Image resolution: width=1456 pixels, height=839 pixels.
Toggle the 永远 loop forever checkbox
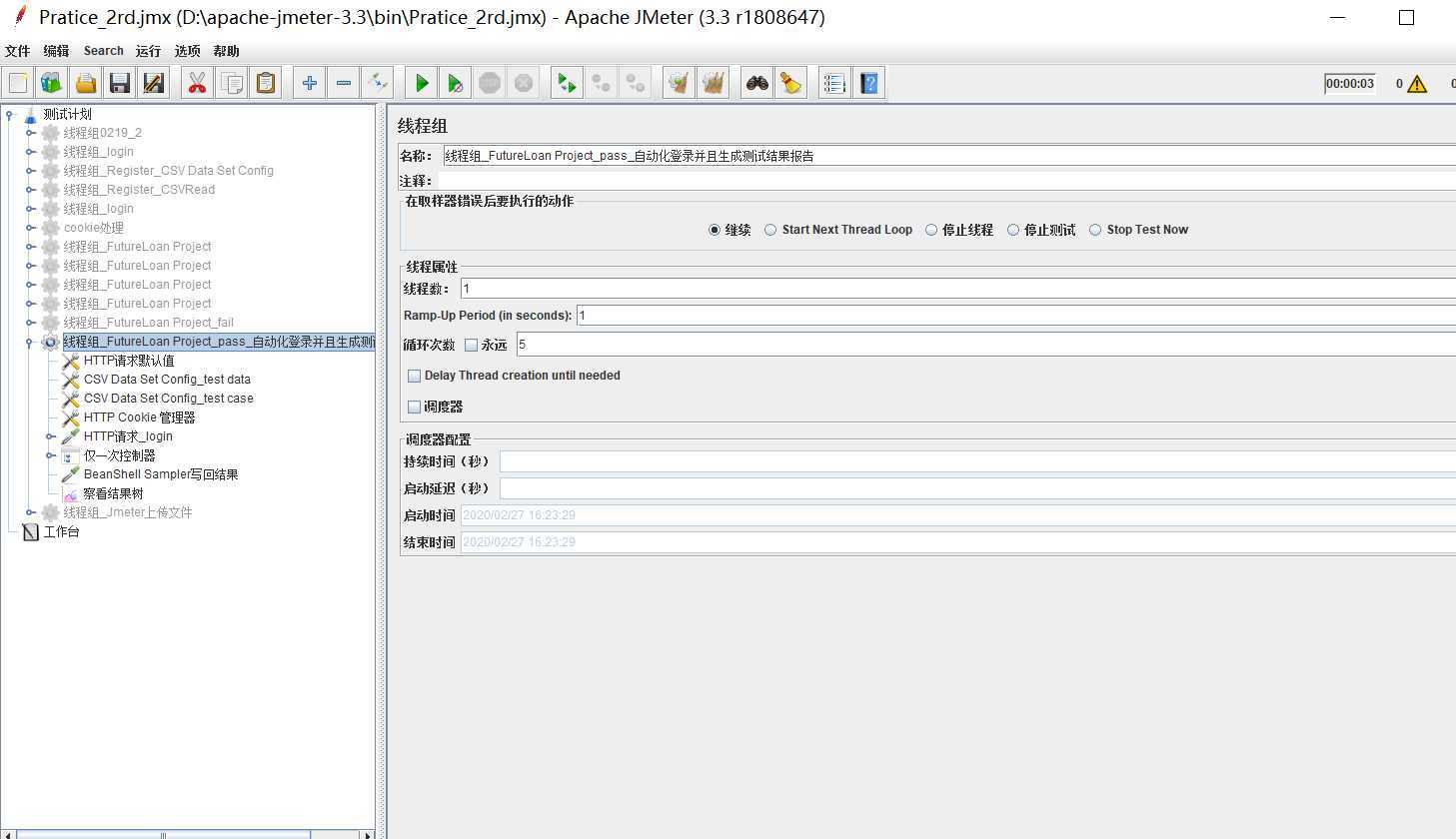472,346
